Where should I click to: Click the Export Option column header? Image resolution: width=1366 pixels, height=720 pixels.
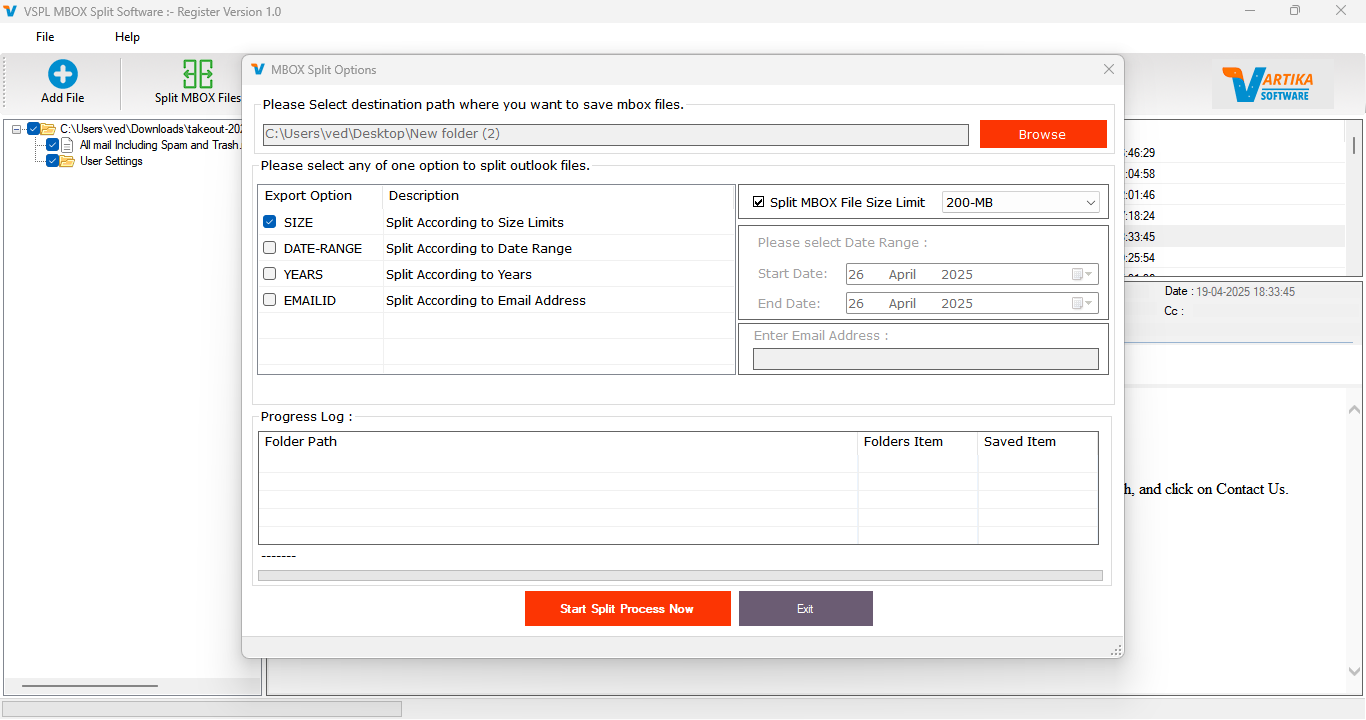pos(320,196)
